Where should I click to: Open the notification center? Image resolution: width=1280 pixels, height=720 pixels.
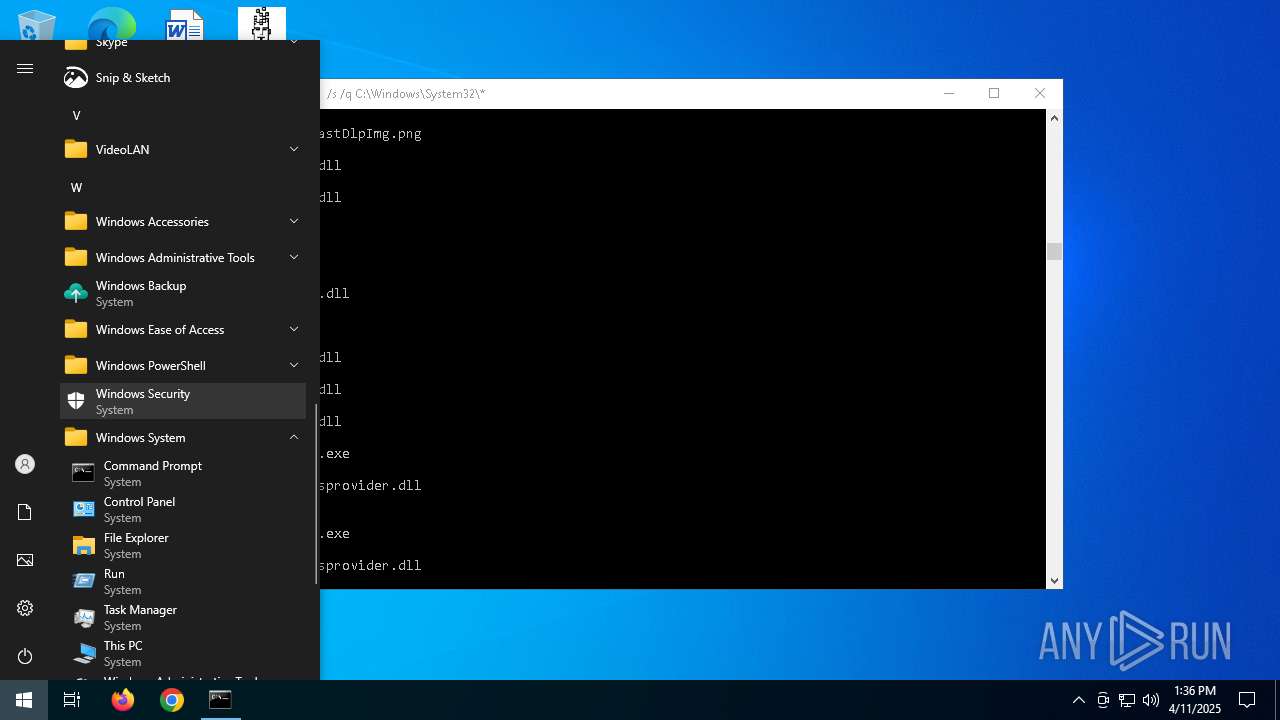coord(1247,700)
